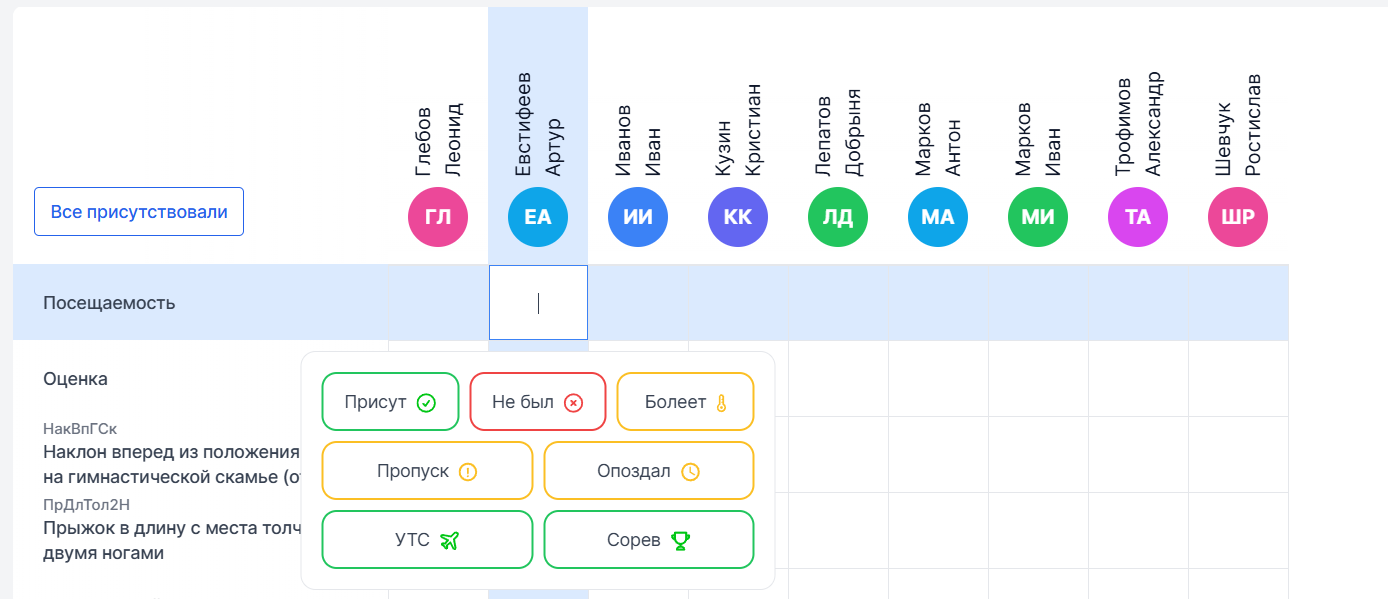Image resolution: width=1388 pixels, height=599 pixels.
Task: Click the clock icon in Опоздал
Action: tap(690, 471)
